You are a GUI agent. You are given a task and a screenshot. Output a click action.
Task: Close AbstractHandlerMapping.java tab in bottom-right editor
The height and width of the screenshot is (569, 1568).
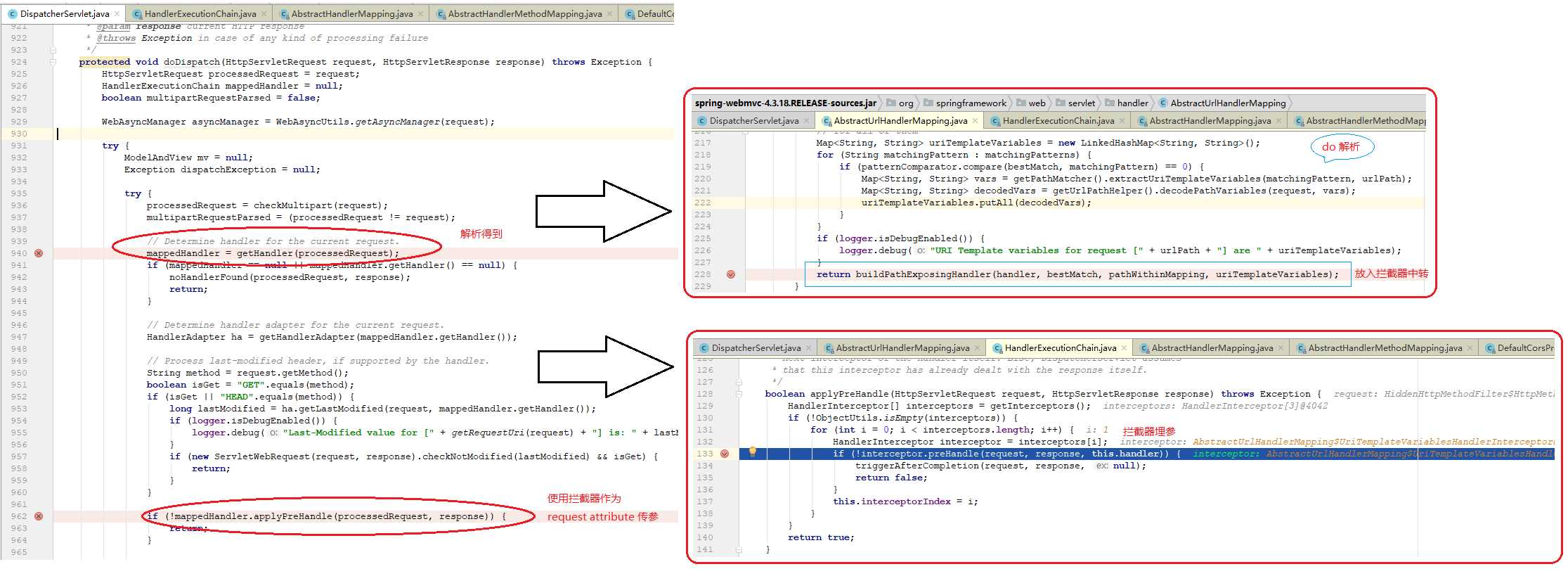[x=1281, y=348]
